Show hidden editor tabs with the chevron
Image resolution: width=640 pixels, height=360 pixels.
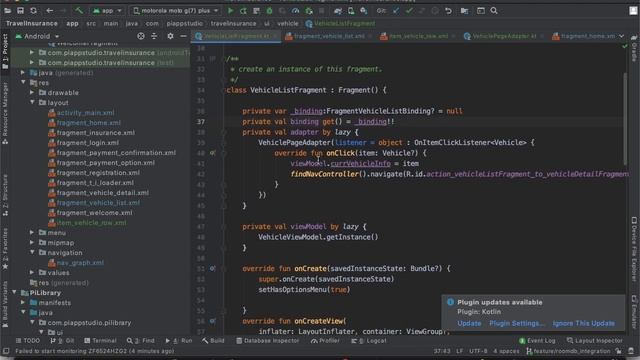coord(622,36)
